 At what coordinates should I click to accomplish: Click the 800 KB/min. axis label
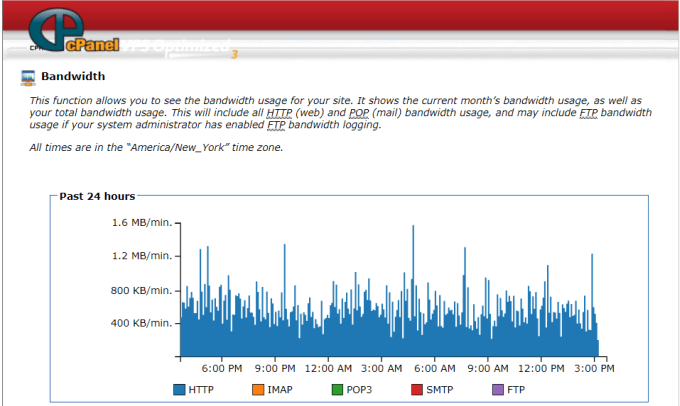[x=141, y=291]
